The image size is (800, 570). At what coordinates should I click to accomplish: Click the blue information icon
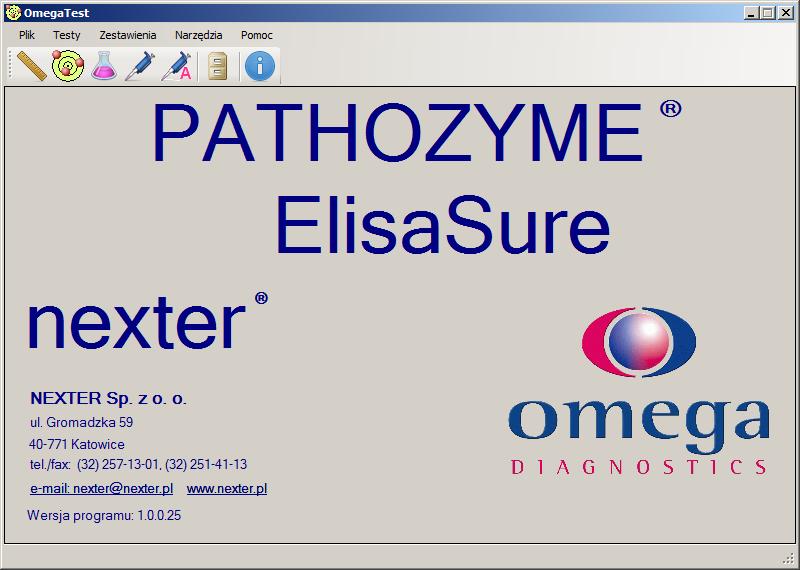(260, 67)
